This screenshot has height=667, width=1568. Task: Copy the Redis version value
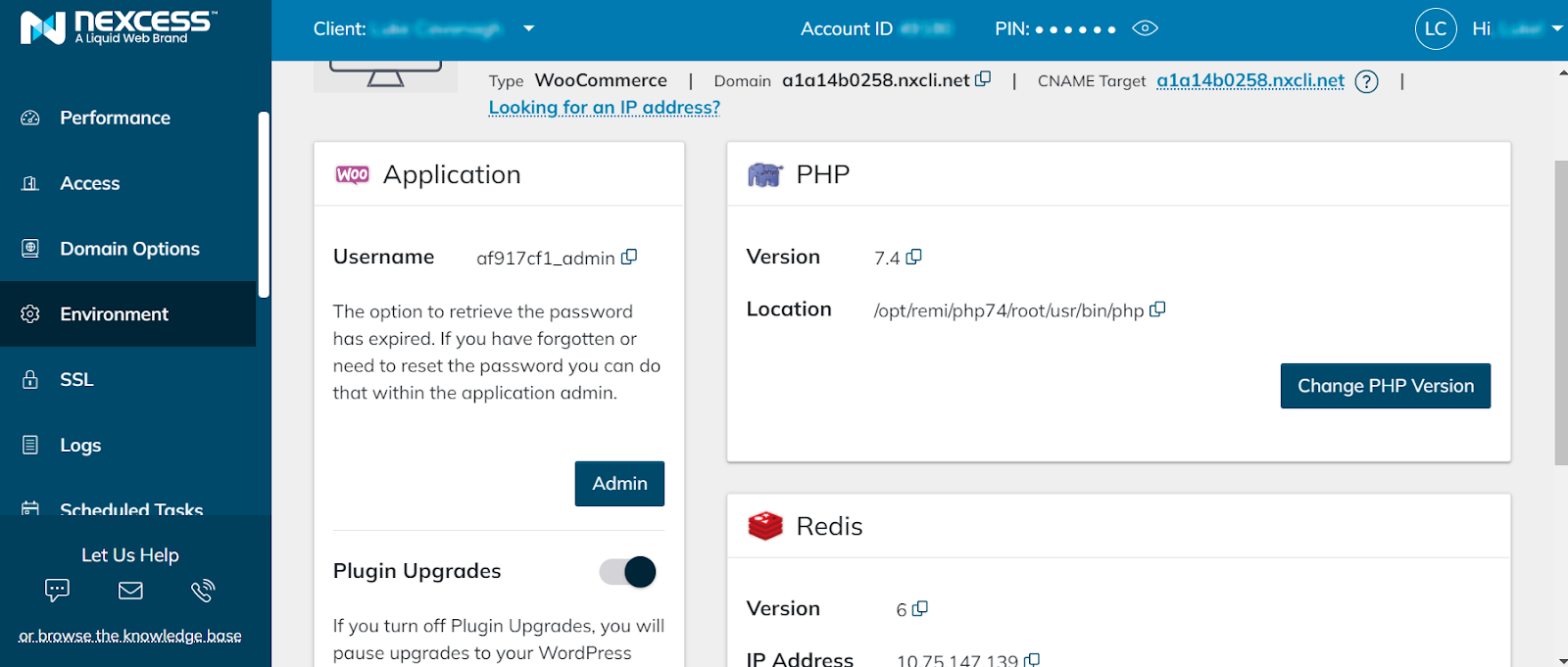(x=919, y=609)
